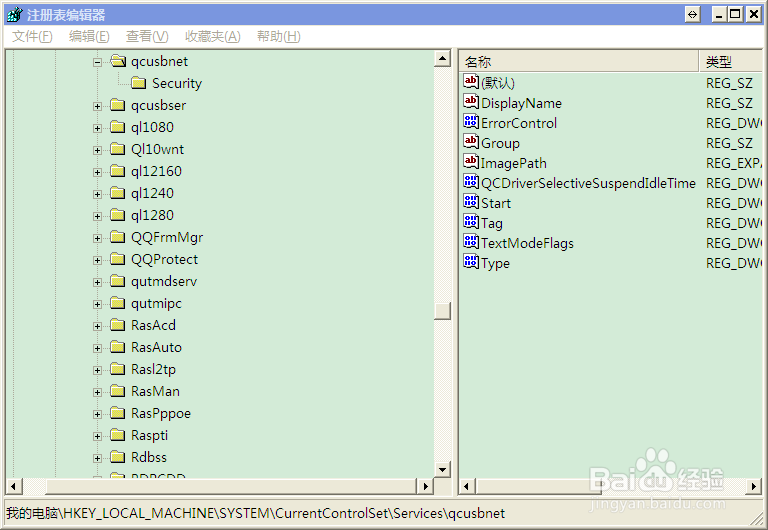Viewport: 768px width, 530px height.
Task: Click the string icon beside ImagePath
Action: point(471,162)
